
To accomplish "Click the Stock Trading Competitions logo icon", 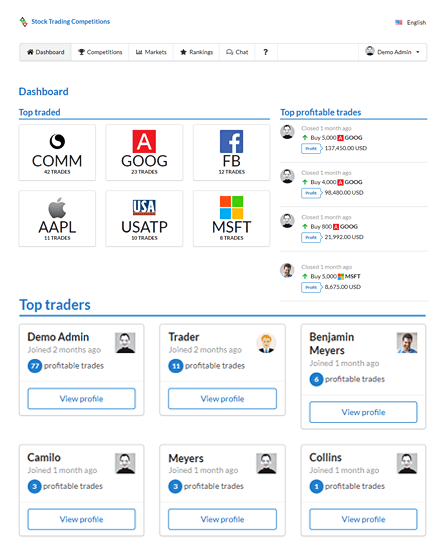I will [x=24, y=22].
